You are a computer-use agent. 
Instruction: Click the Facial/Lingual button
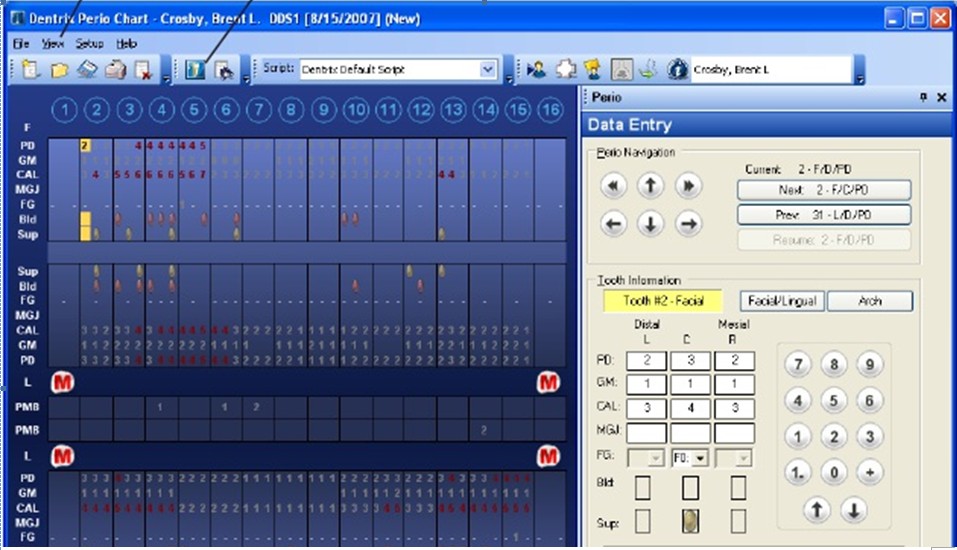pyautogui.click(x=782, y=301)
